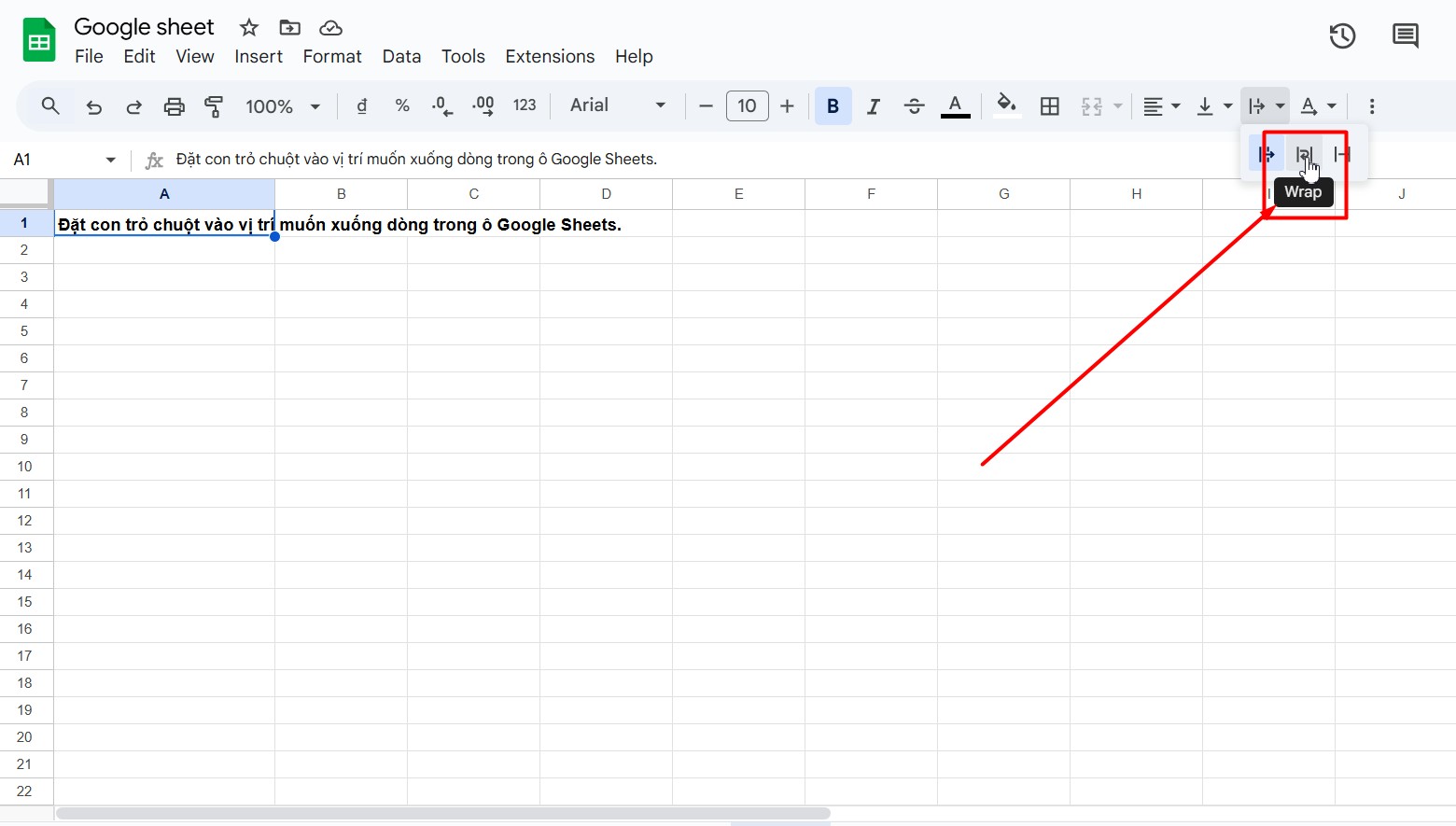The height and width of the screenshot is (826, 1456).
Task: Open the borders tool
Action: pyautogui.click(x=1050, y=106)
